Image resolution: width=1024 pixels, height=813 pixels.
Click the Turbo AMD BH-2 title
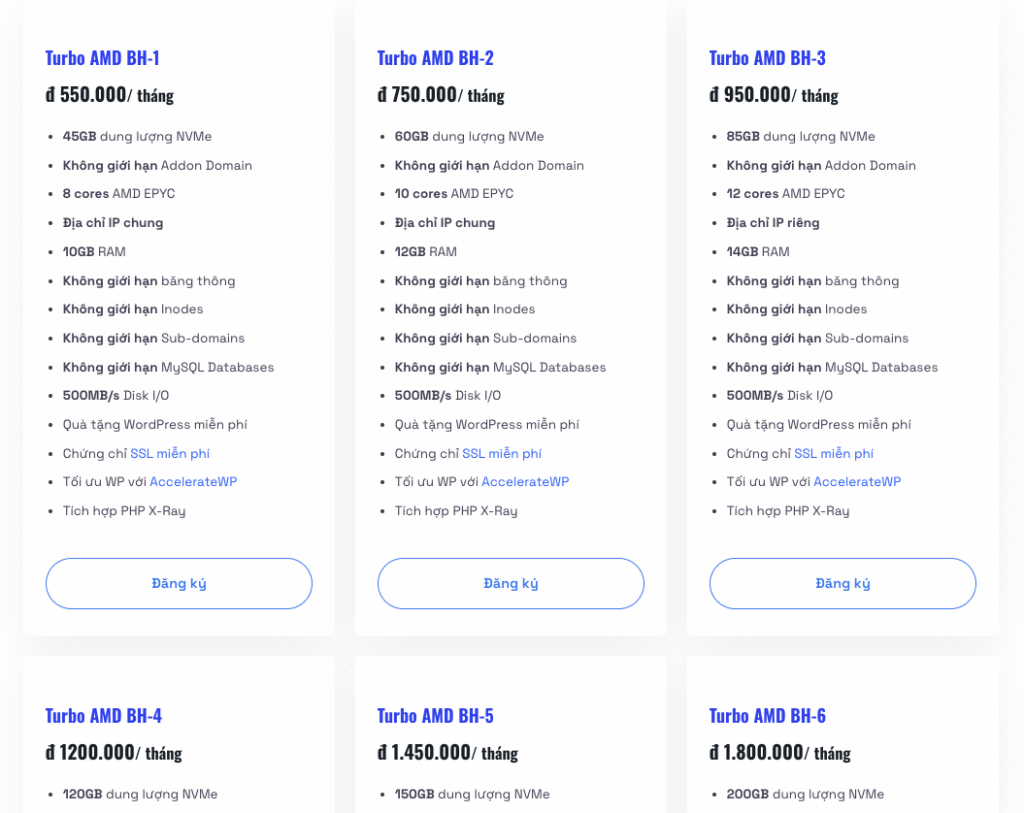point(435,58)
